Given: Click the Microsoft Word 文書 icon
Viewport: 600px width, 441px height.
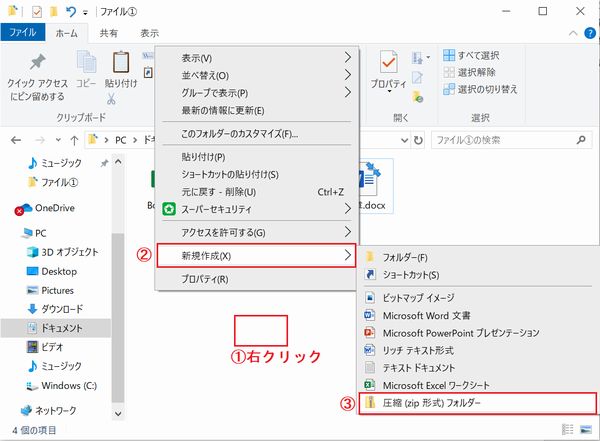Looking at the screenshot, I should pos(369,315).
